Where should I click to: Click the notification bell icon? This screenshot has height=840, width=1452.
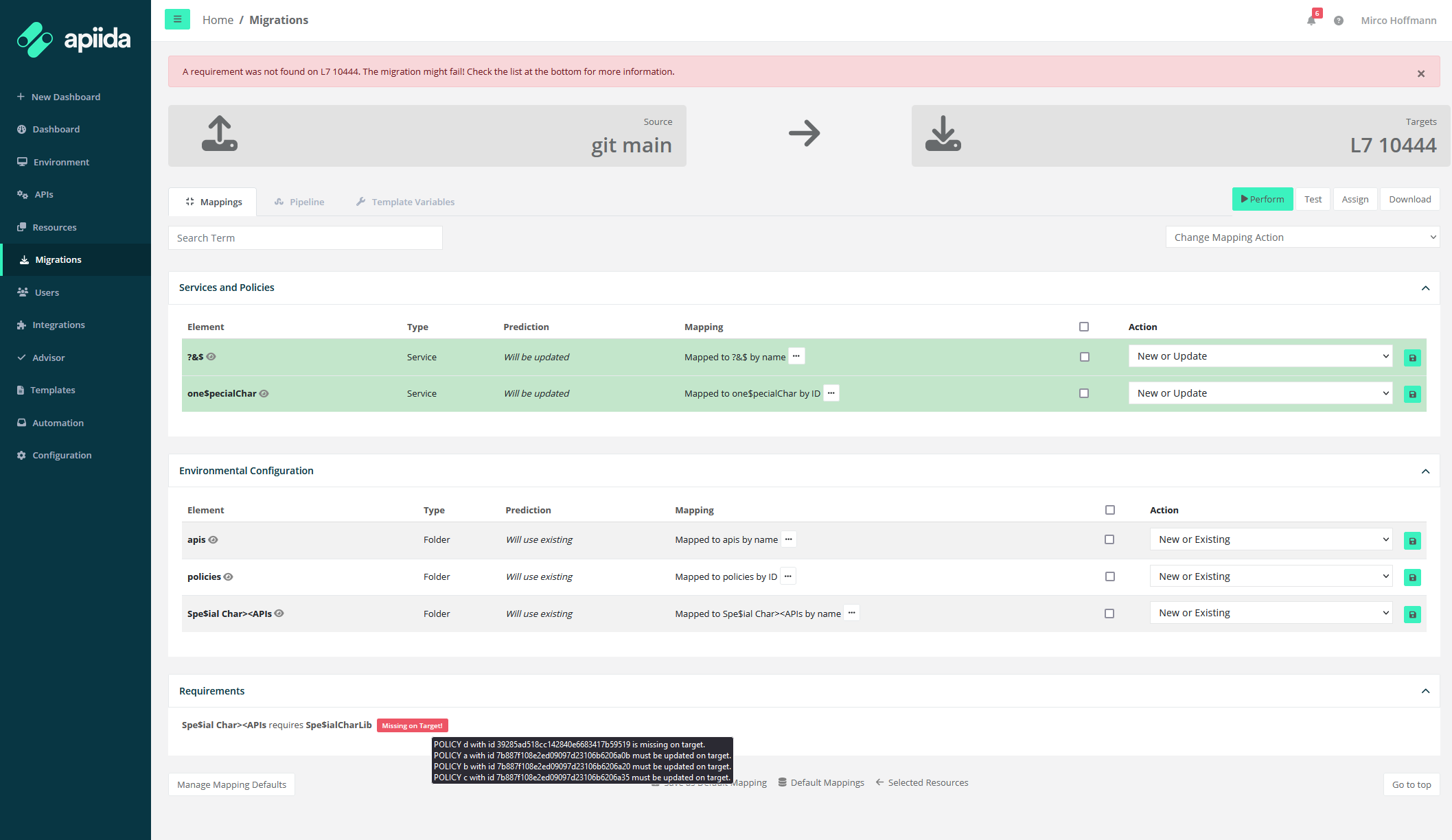click(x=1311, y=21)
